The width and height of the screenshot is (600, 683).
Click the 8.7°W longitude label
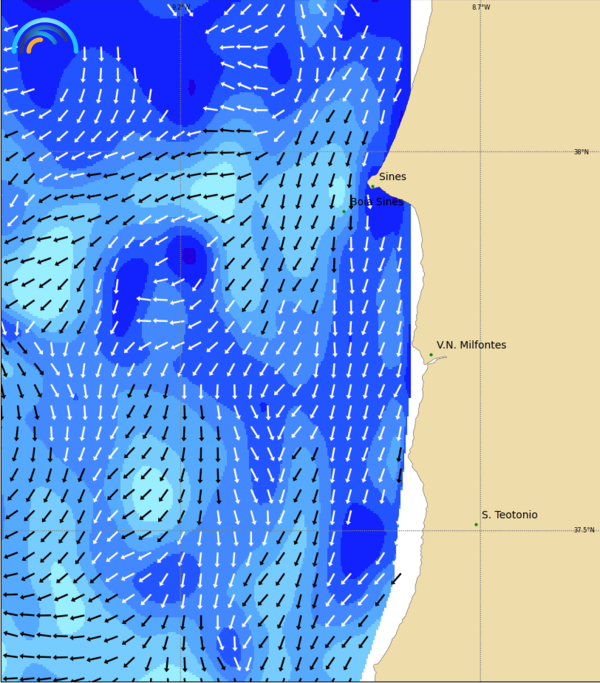click(x=481, y=7)
